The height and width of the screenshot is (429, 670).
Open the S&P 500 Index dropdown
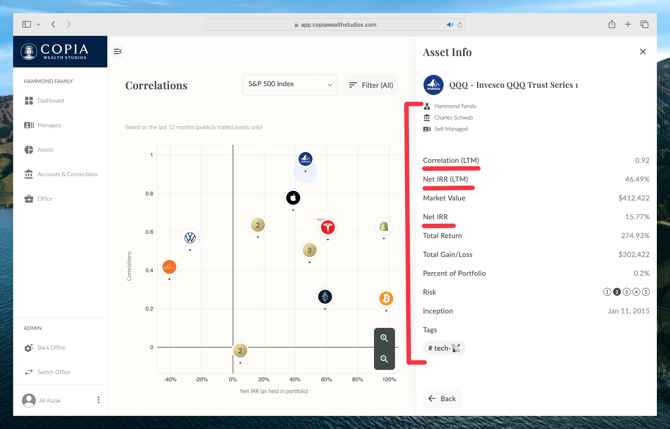coord(290,85)
